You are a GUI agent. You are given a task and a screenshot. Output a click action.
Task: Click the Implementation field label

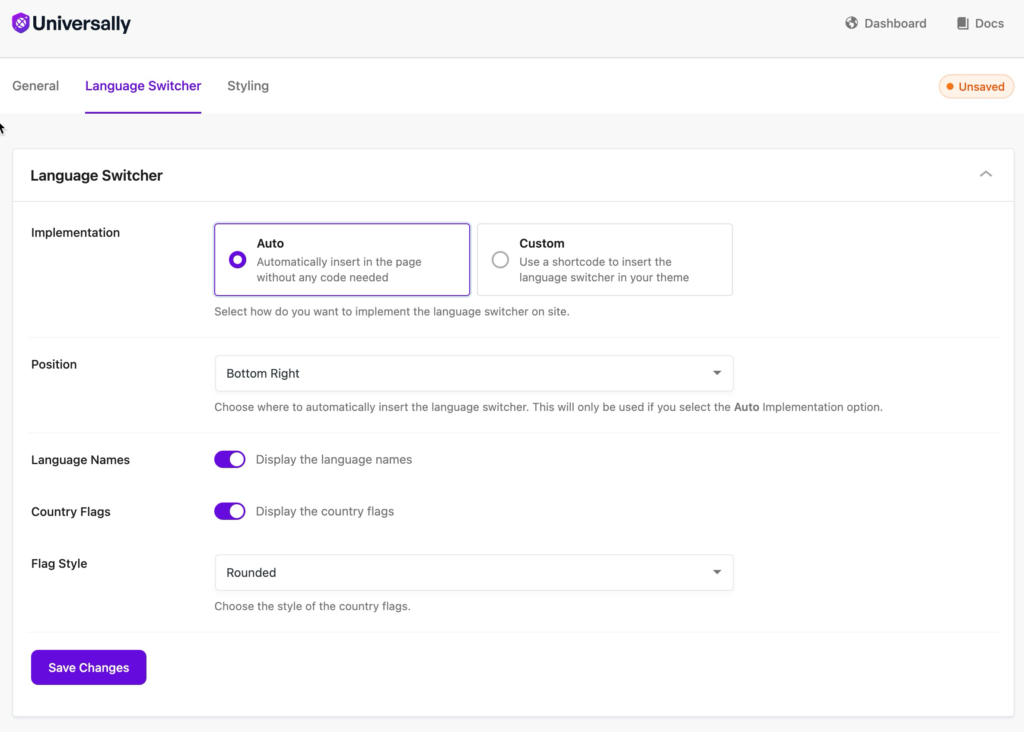(75, 233)
